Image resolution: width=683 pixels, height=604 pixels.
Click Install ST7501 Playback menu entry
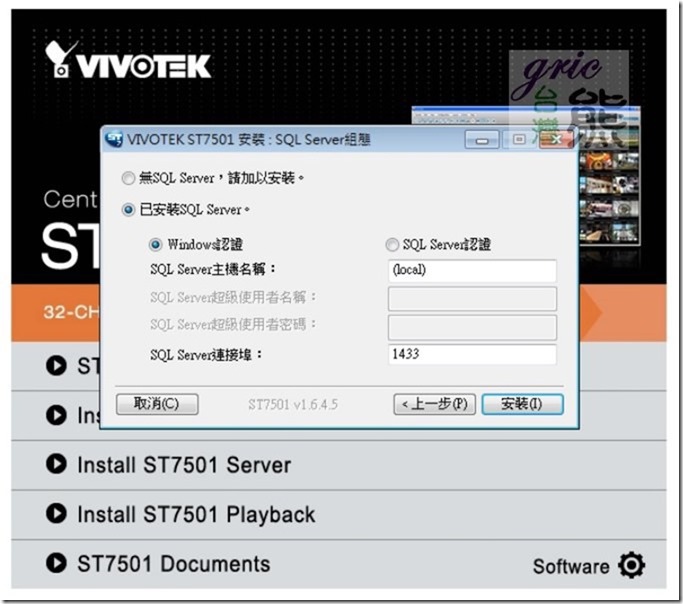pyautogui.click(x=196, y=514)
